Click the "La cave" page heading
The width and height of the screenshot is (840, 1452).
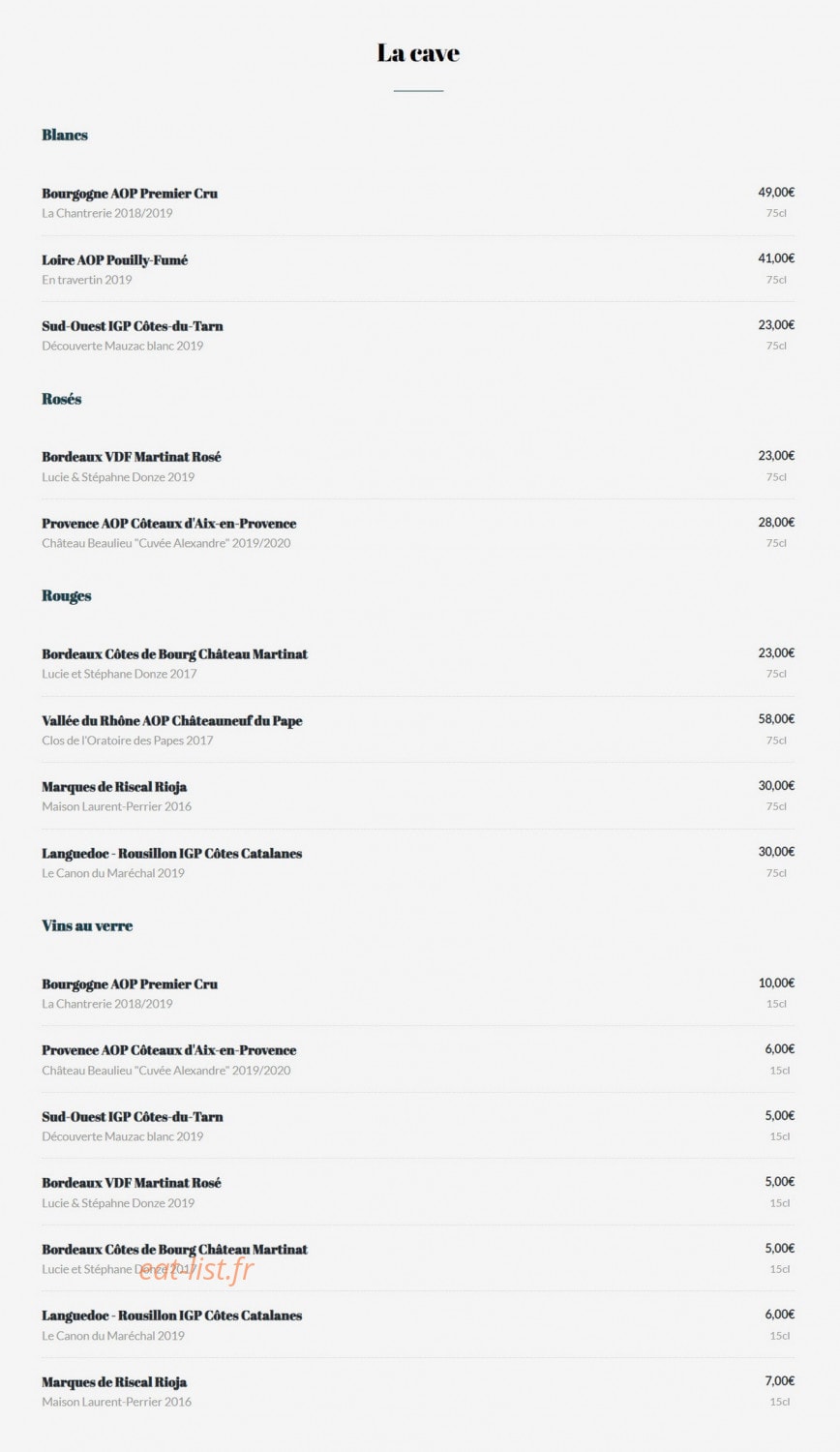418,52
